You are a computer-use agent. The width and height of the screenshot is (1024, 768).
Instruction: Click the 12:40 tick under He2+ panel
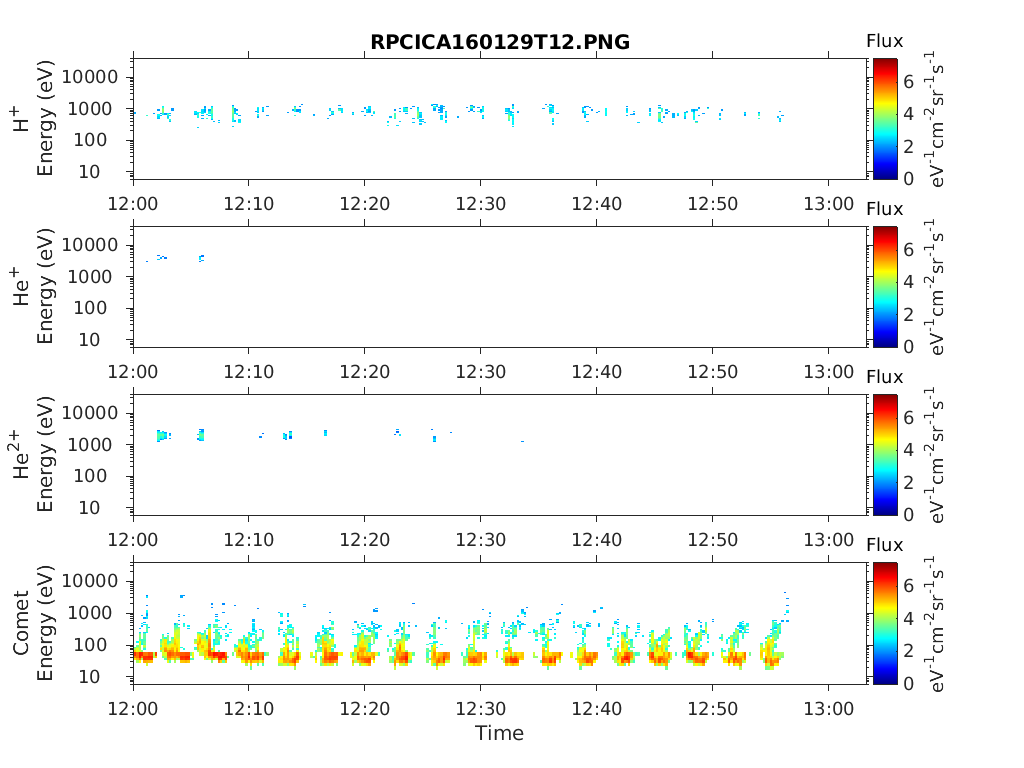597,539
